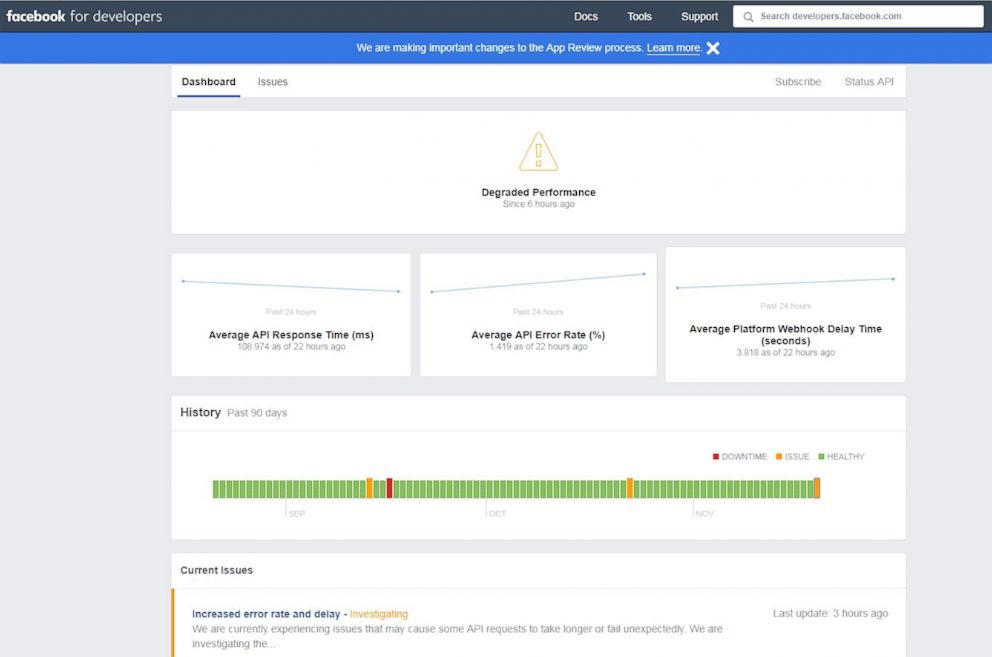Open the Average Platform Webhook Delay Time chart

point(785,315)
